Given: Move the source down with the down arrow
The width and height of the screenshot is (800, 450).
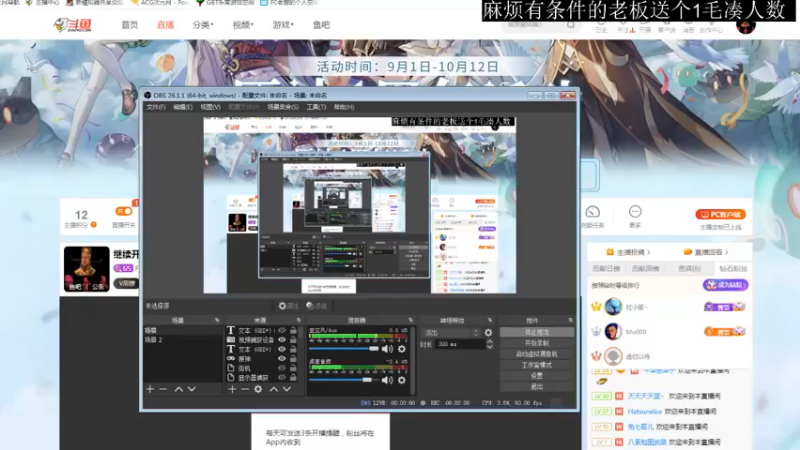Looking at the screenshot, I should [287, 389].
